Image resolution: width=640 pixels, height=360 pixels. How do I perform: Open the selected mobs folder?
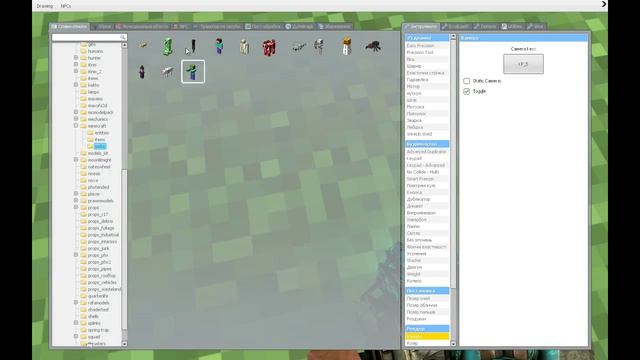(x=100, y=146)
